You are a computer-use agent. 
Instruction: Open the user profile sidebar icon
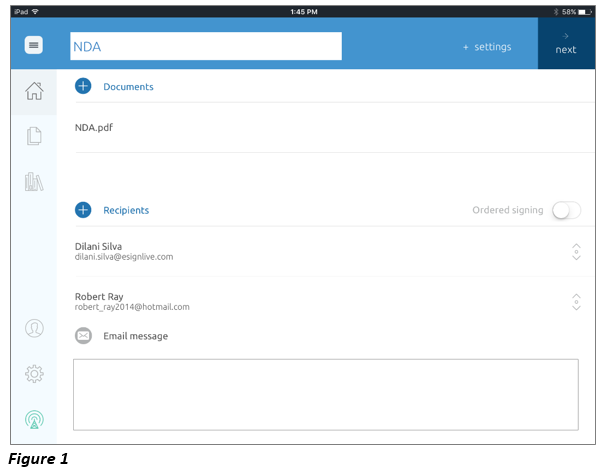coord(34,328)
